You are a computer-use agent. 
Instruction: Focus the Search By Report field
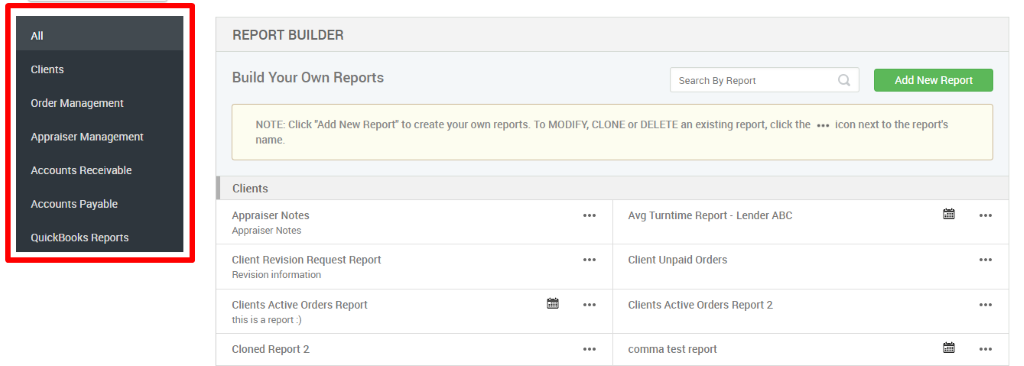(764, 80)
